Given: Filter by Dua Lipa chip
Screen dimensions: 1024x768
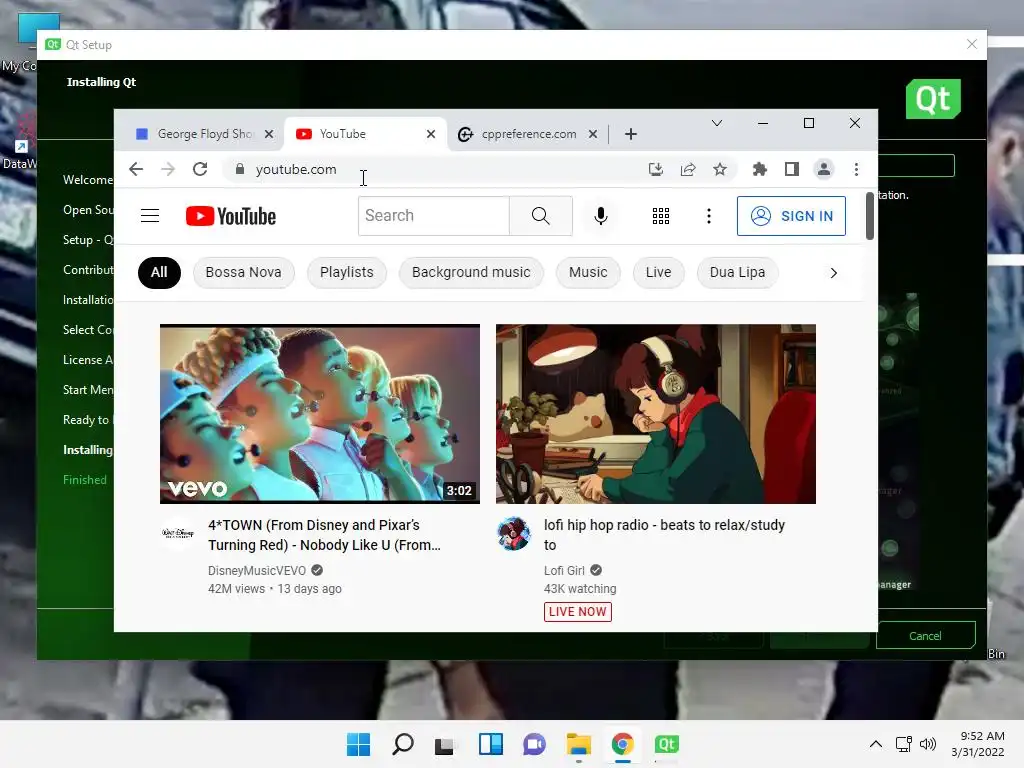Looking at the screenshot, I should pyautogui.click(x=737, y=272).
